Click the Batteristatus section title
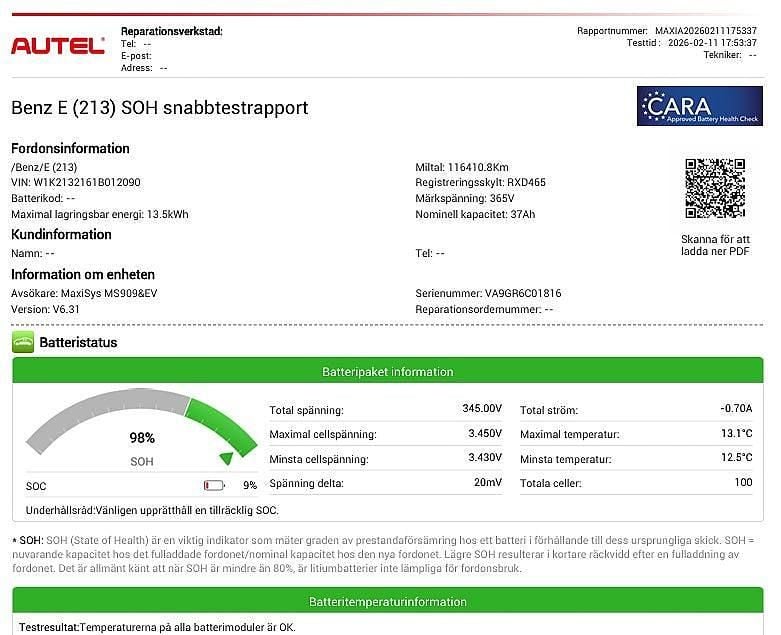The image size is (781, 635). click(78, 343)
